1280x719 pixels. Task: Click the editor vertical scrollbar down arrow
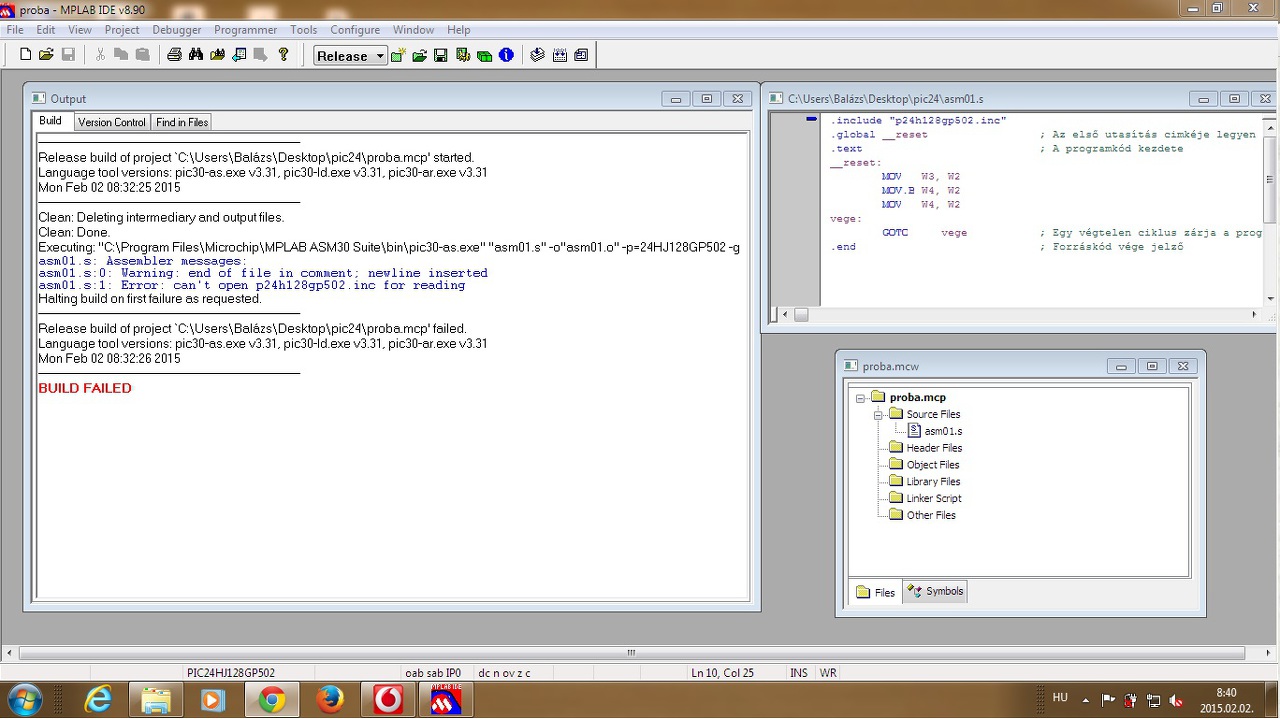point(1271,298)
